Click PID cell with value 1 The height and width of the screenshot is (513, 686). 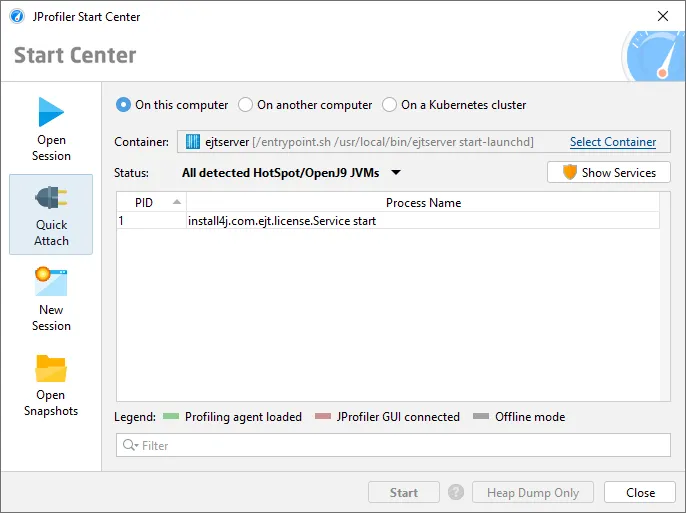pyautogui.click(x=151, y=221)
